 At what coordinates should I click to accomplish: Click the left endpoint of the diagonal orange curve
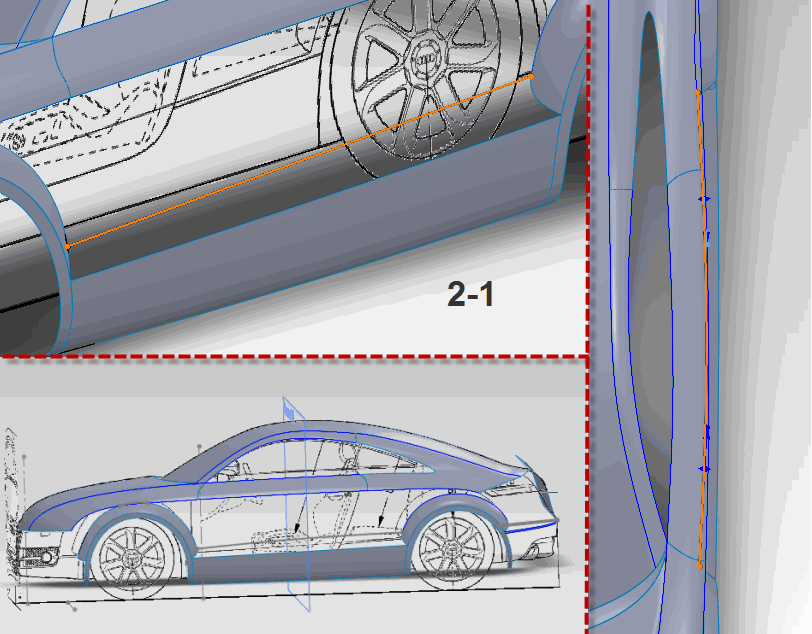click(x=67, y=245)
